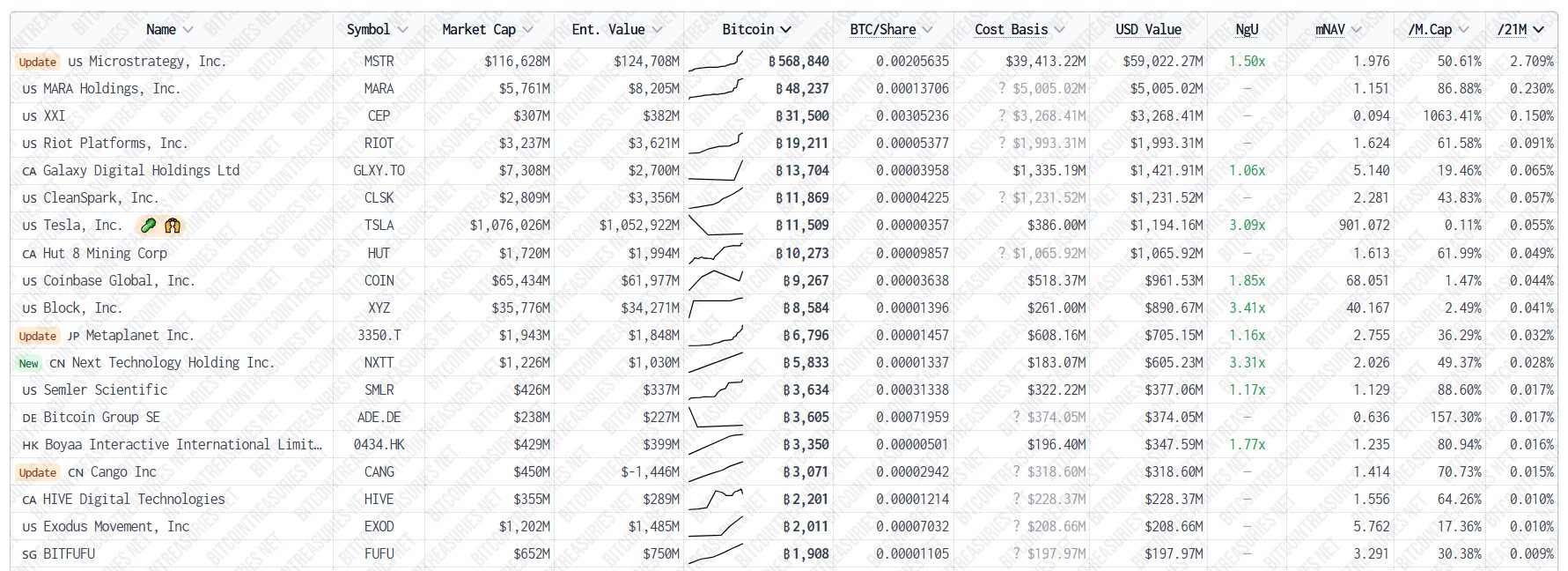The height and width of the screenshot is (571, 1568).
Task: Sort by Name using header chevron
Action: (187, 30)
